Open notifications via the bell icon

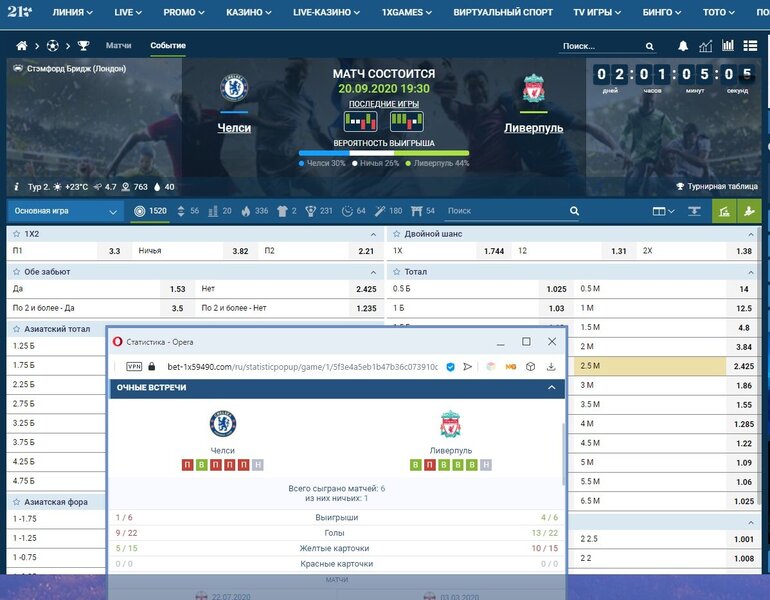(683, 46)
